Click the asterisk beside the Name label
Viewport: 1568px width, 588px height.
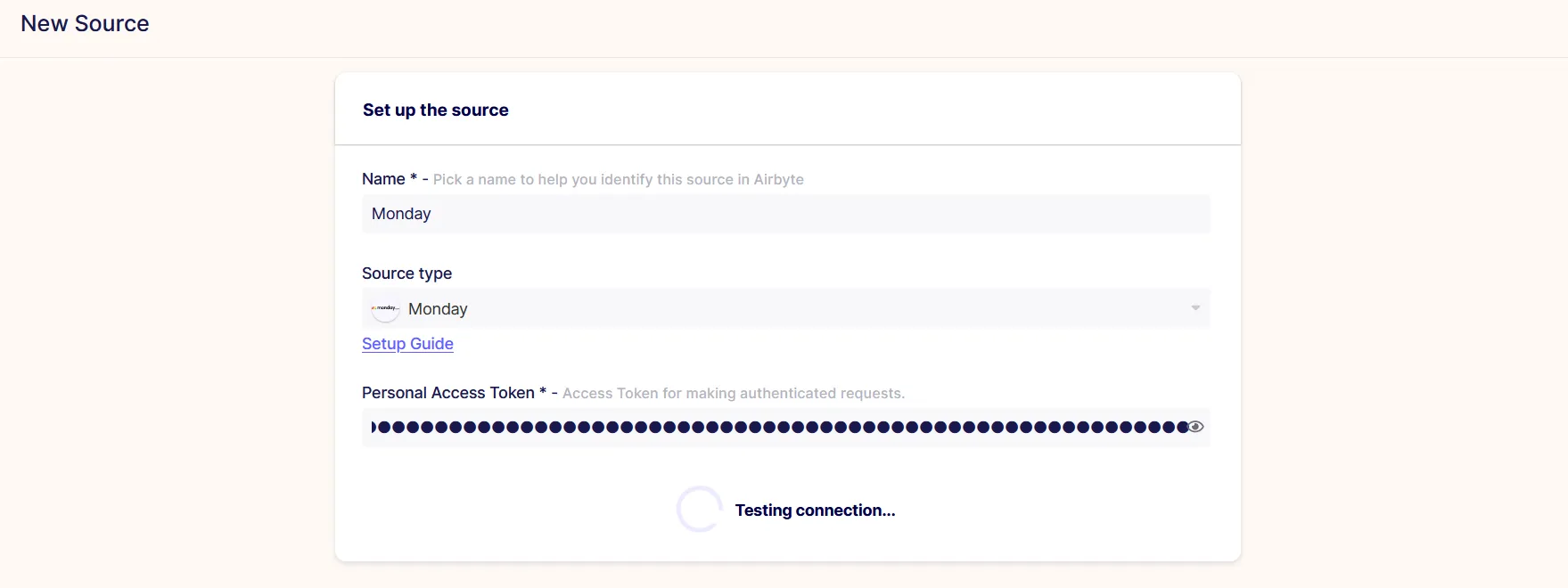point(414,177)
